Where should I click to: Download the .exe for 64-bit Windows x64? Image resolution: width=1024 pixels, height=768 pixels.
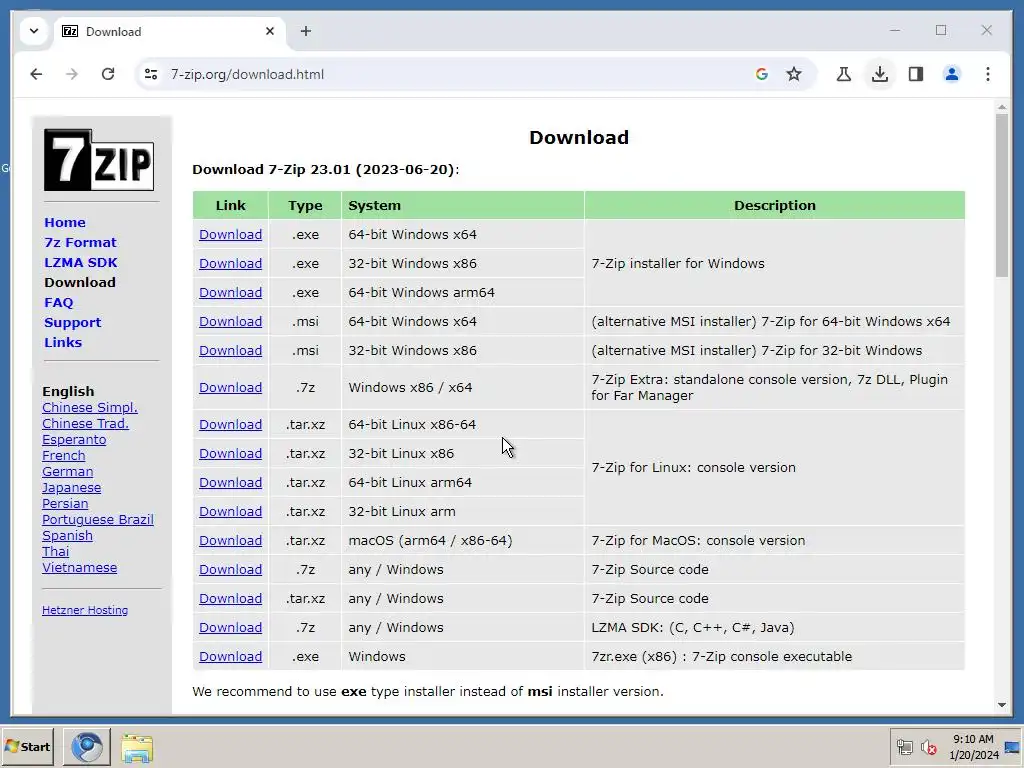click(x=231, y=234)
